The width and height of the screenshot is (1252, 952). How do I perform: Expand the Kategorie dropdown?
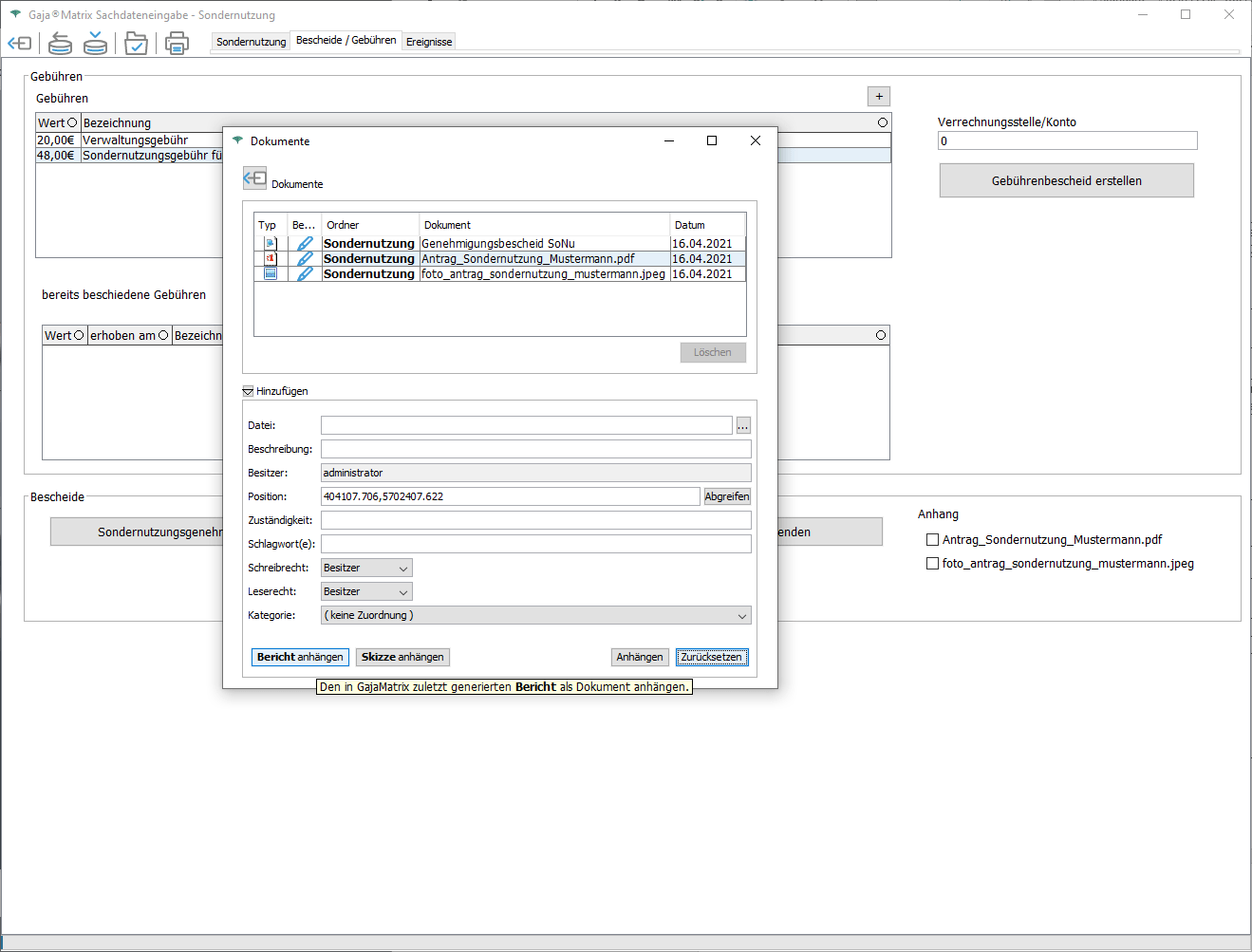click(x=535, y=615)
